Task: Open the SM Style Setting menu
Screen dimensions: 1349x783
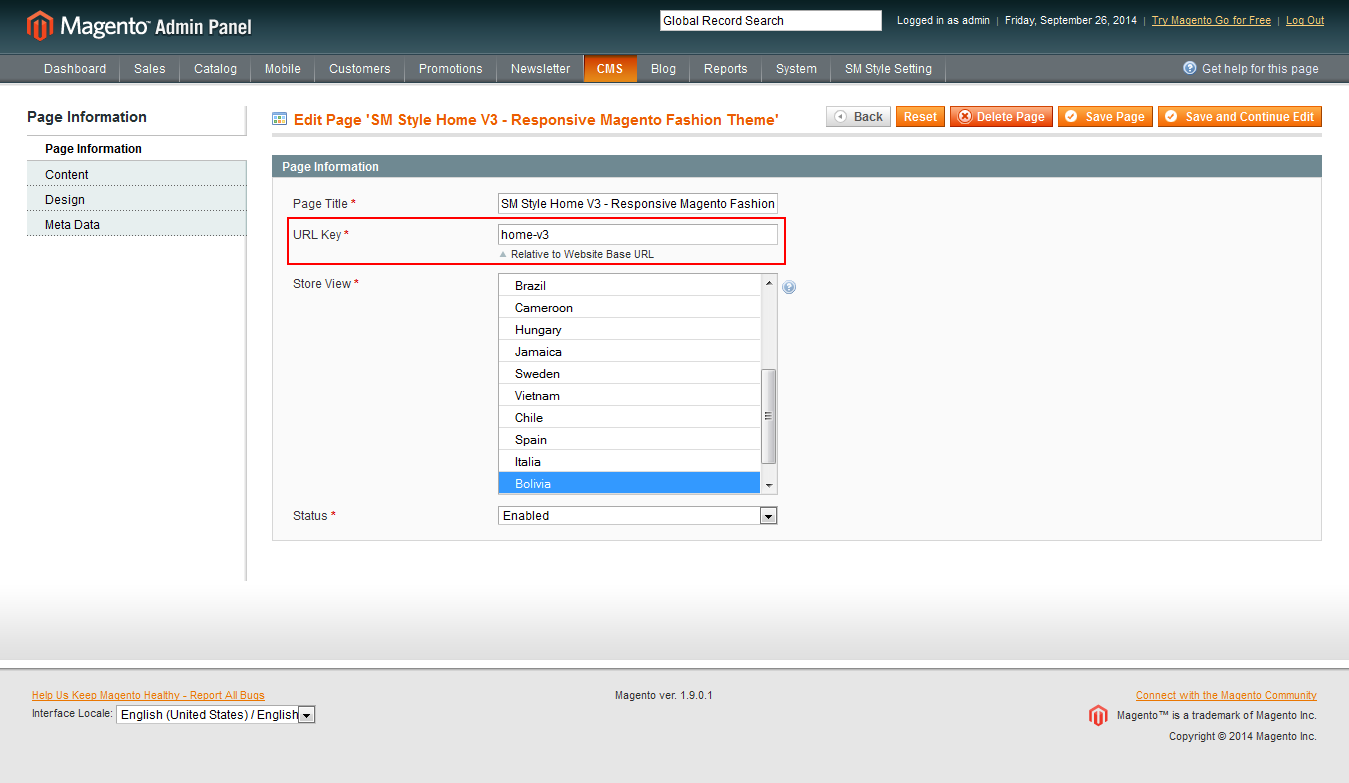Action: [888, 69]
